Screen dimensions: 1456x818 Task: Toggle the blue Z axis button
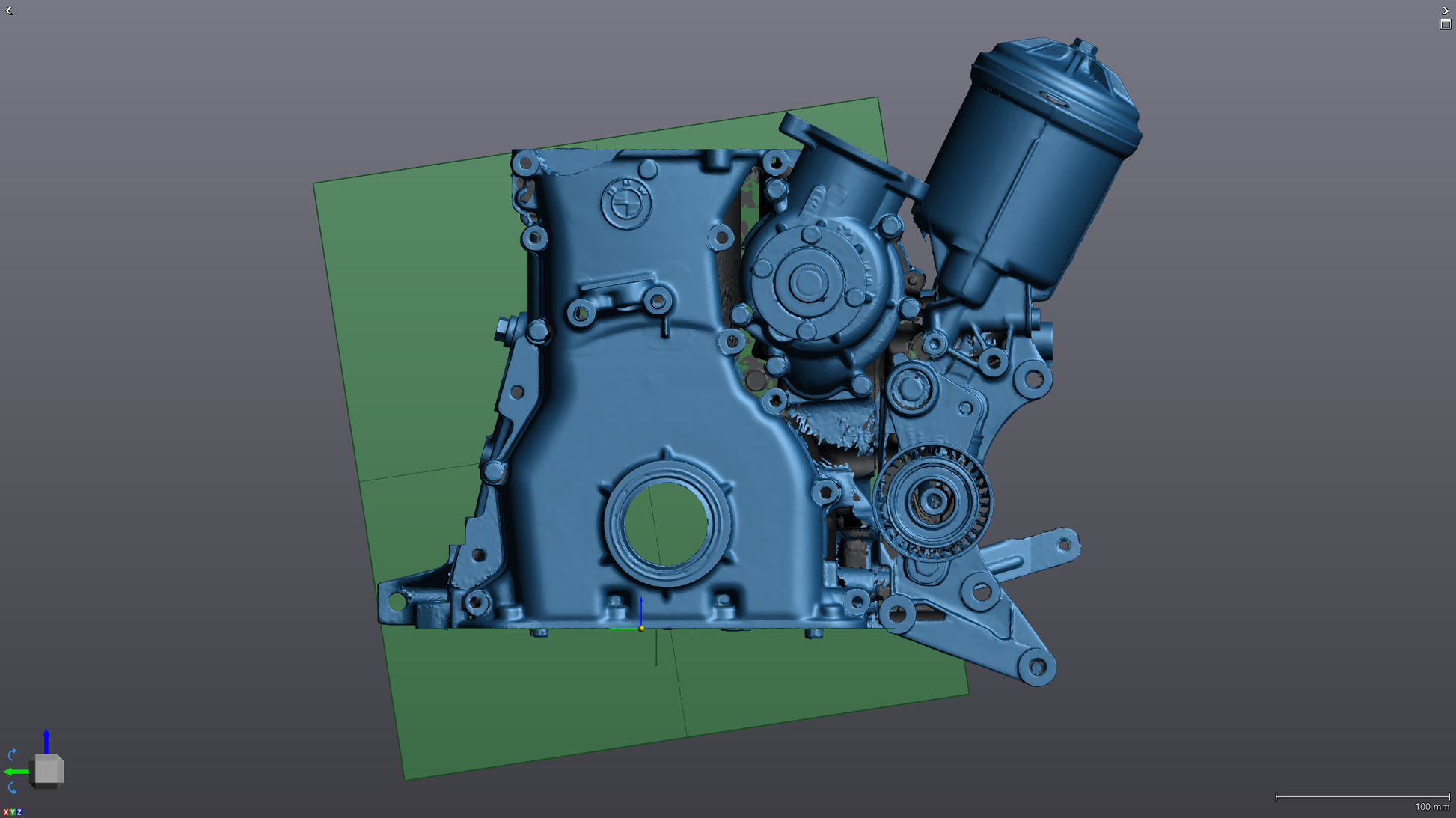(19, 812)
